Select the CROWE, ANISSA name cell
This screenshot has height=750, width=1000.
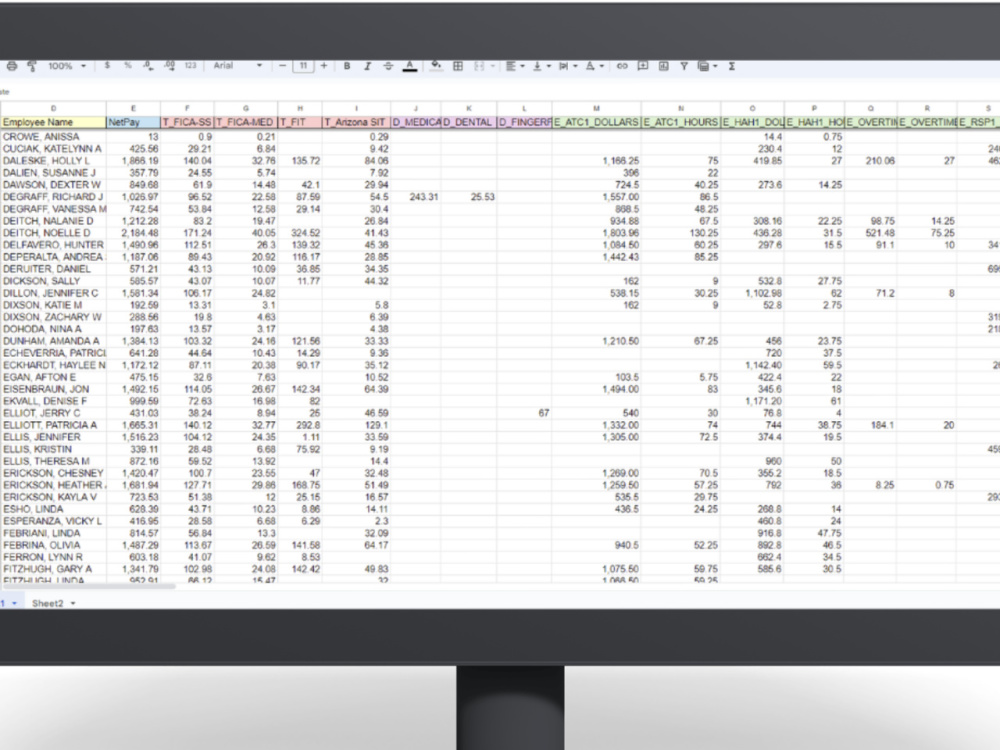point(53,136)
